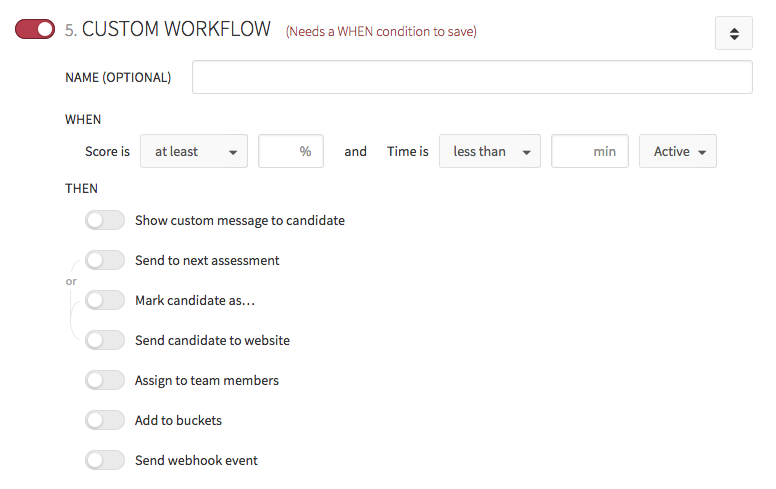Image resolution: width=776 pixels, height=489 pixels.
Task: Click the reorder up/down arrows button
Action: click(734, 33)
